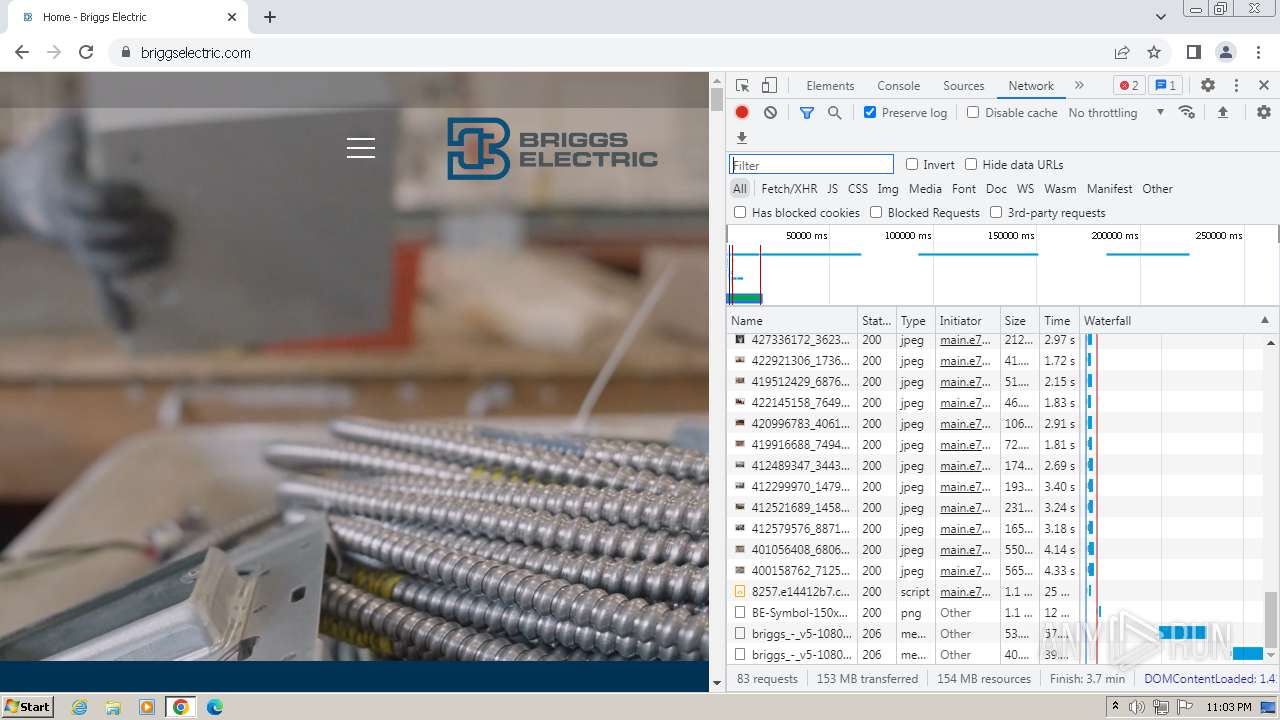Filter requests by WS
The image size is (1280, 720).
pos(1025,189)
